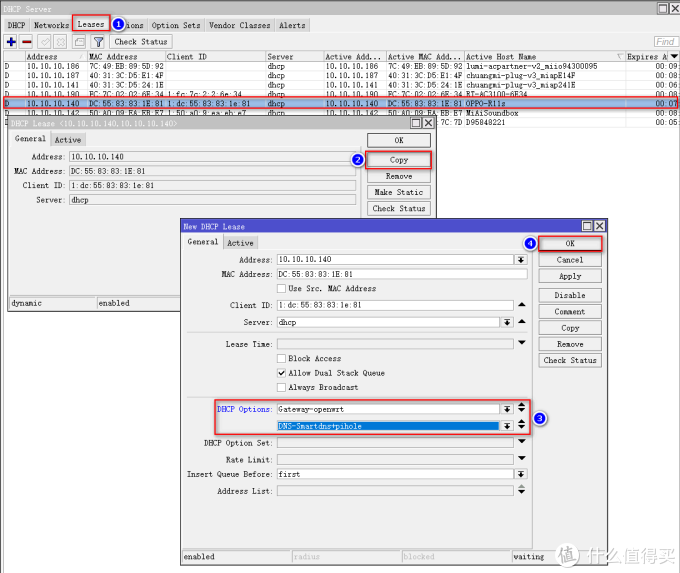Edit MAC Address field in New DHCP Lease

coord(402,274)
